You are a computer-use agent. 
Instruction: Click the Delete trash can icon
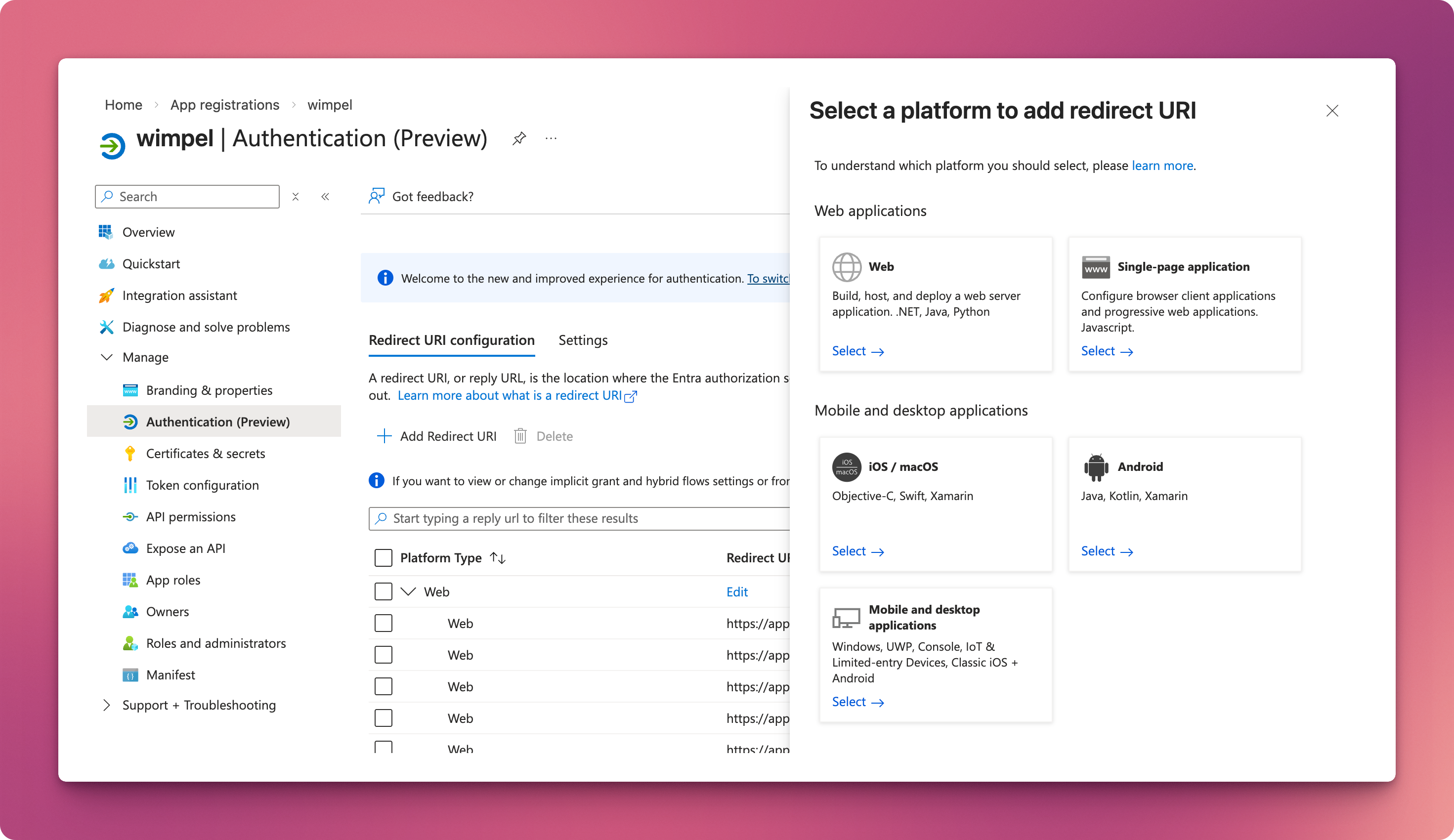pos(520,436)
